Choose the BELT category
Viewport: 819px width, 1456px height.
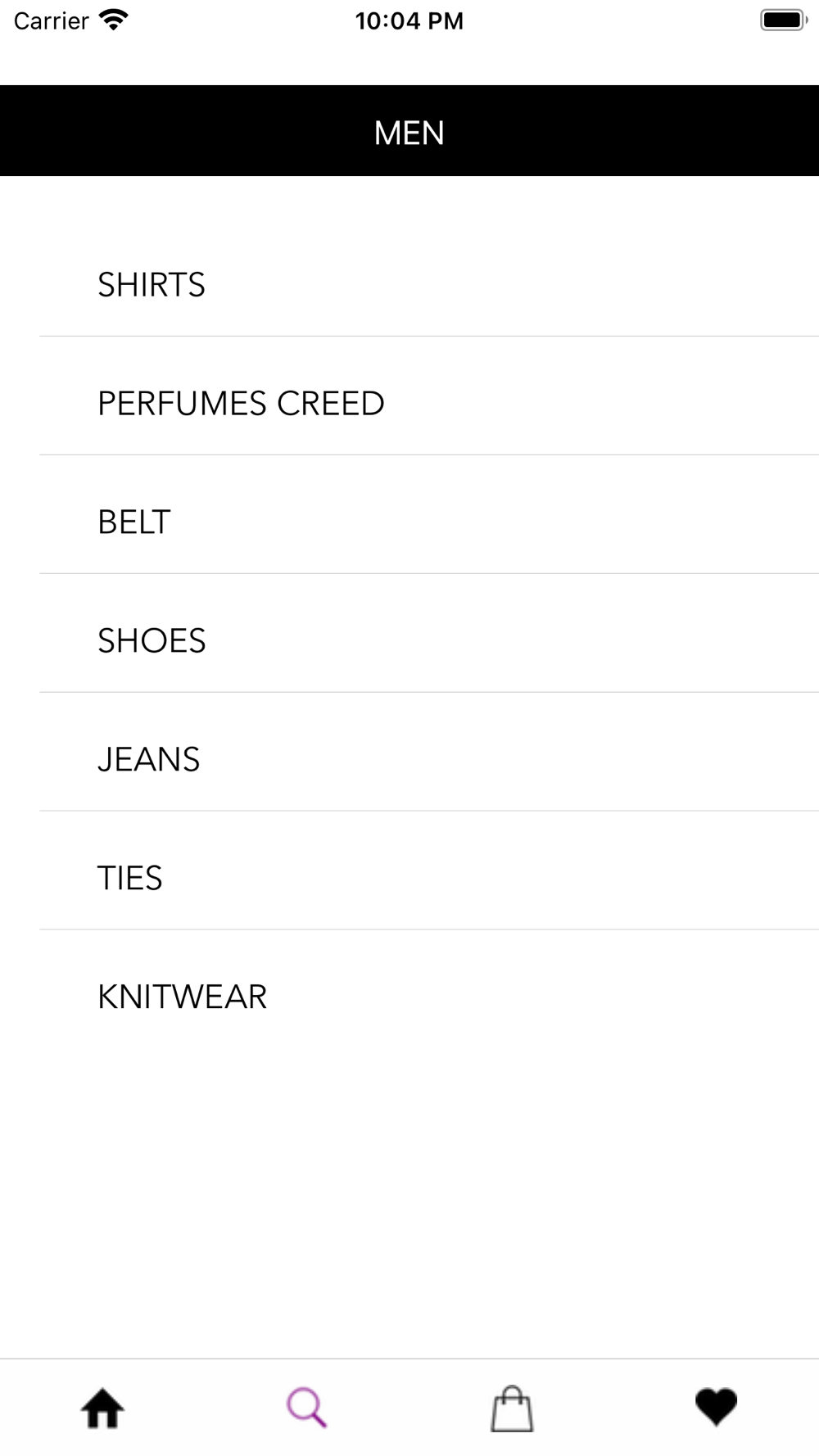tap(134, 522)
